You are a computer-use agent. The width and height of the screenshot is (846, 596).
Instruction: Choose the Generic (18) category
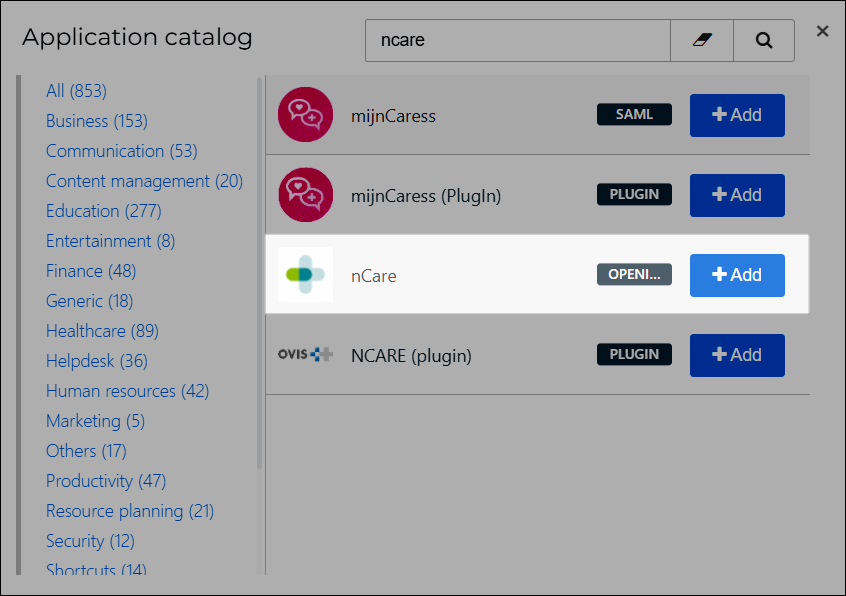pos(90,301)
